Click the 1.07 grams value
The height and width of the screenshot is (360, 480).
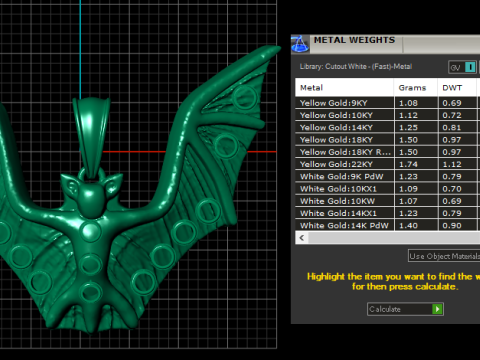pos(408,201)
